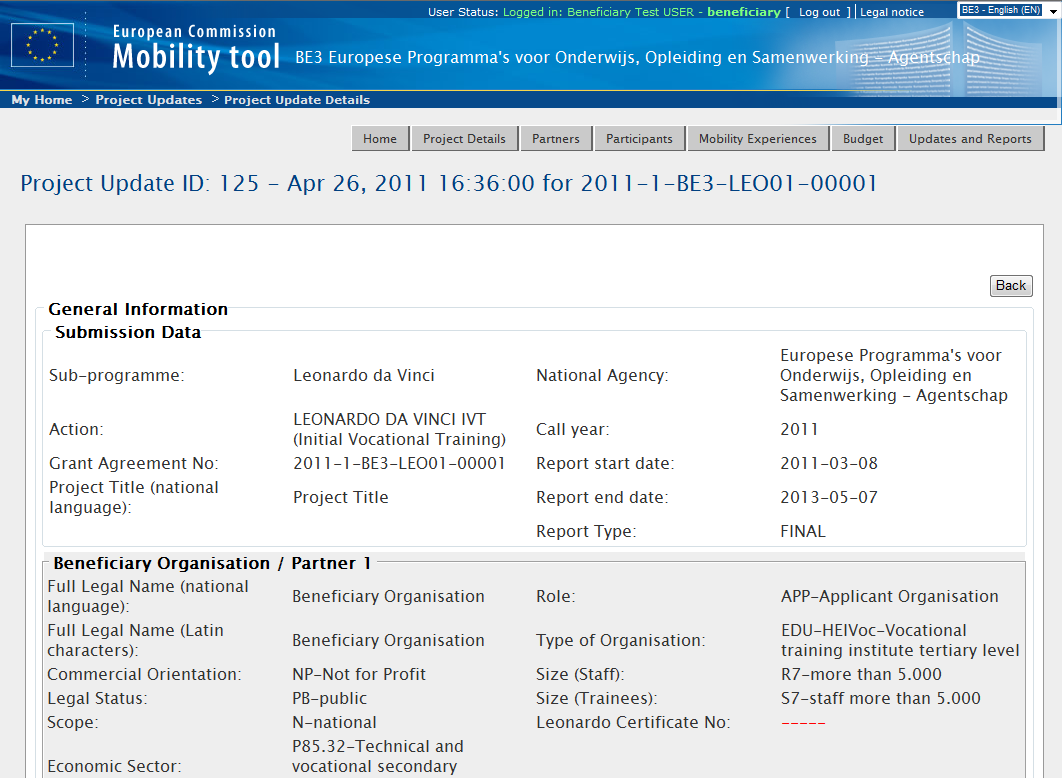Click 'EDU-HEIVoc-Vocational' organisation type value
The height and width of the screenshot is (778, 1062).
click(x=900, y=641)
